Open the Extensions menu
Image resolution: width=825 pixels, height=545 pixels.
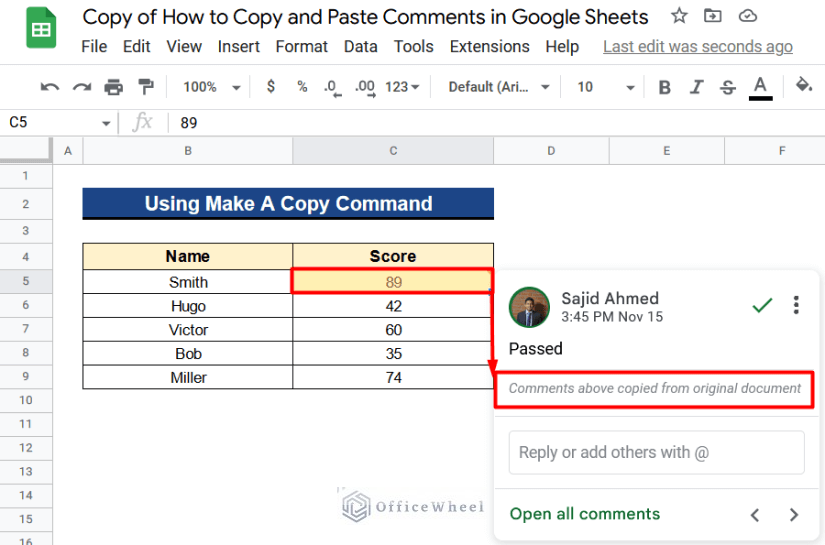[489, 46]
